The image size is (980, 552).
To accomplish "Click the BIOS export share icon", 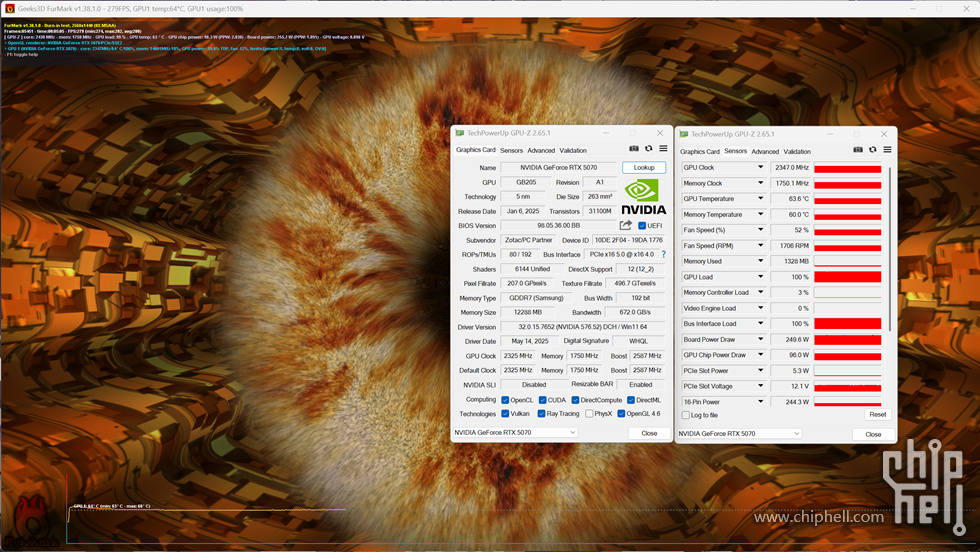I will pos(626,225).
